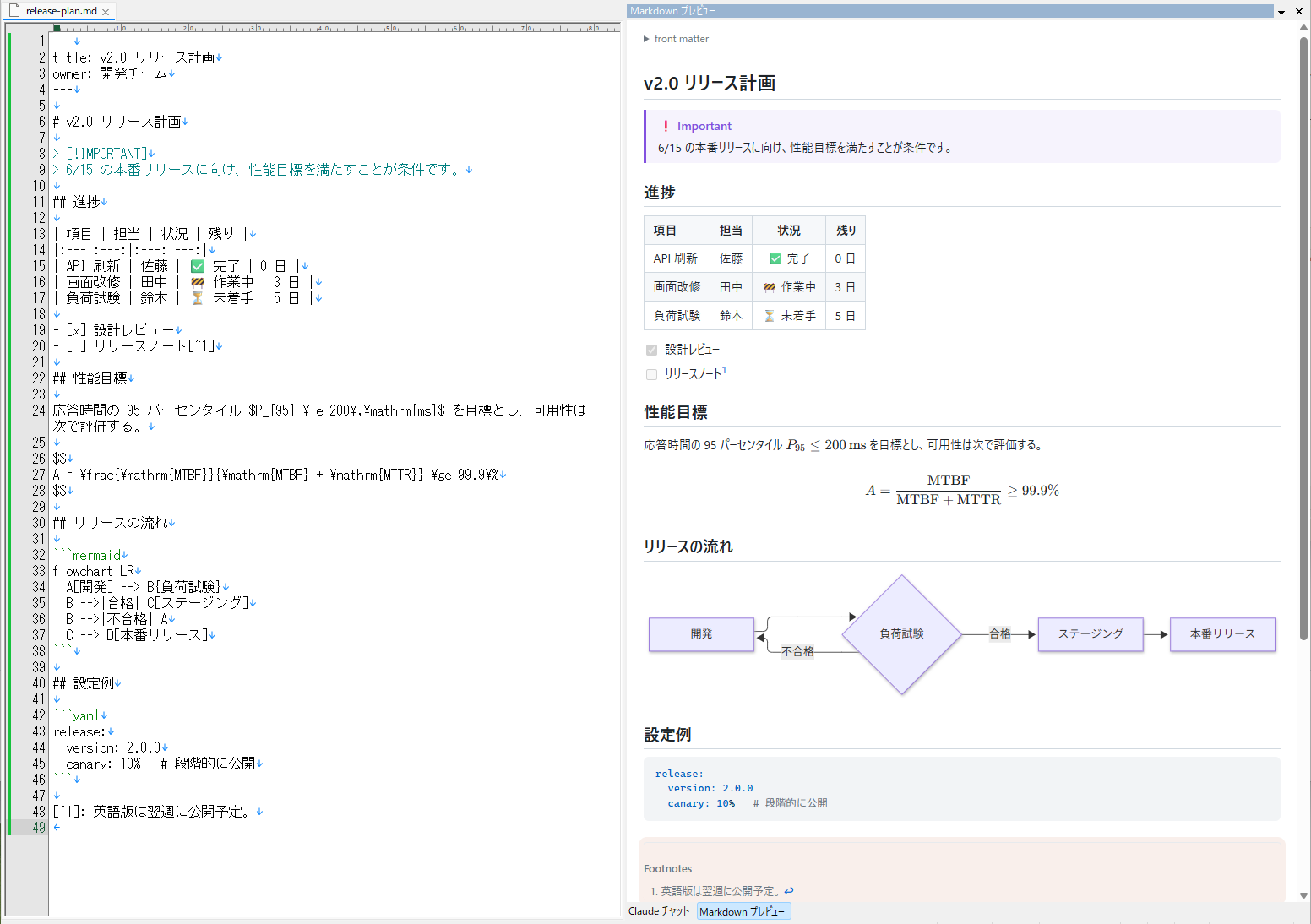Screen dimensions: 1311x924
Task: Click the 開発 node in flowchart
Action: tap(701, 634)
